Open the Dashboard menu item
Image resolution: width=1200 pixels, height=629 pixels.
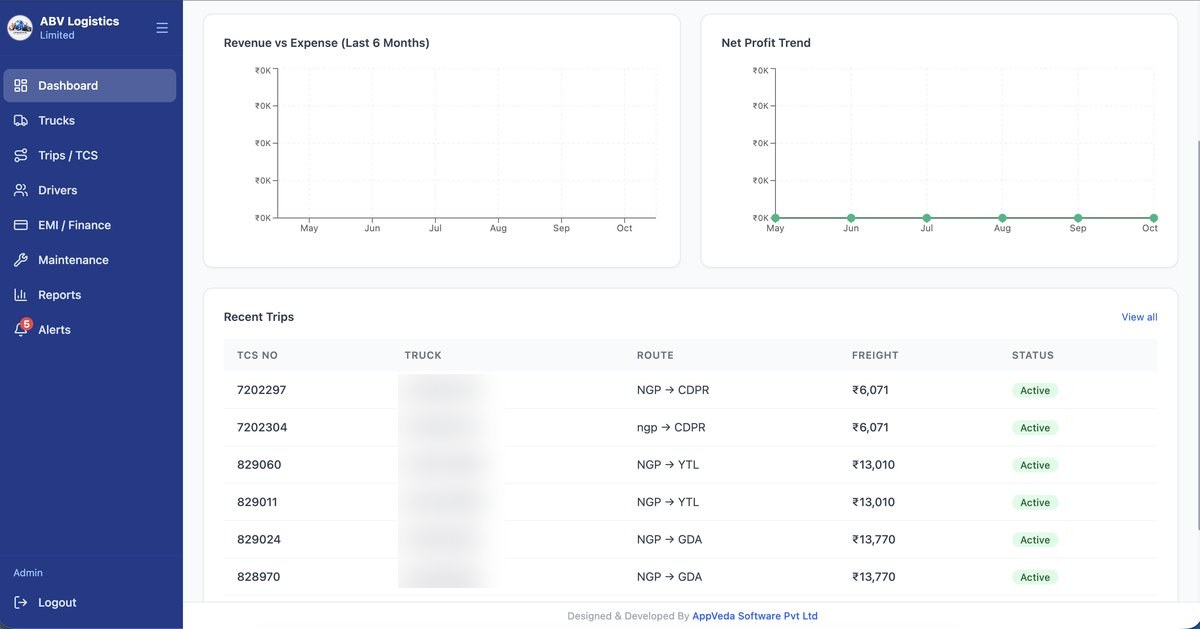[x=90, y=86]
